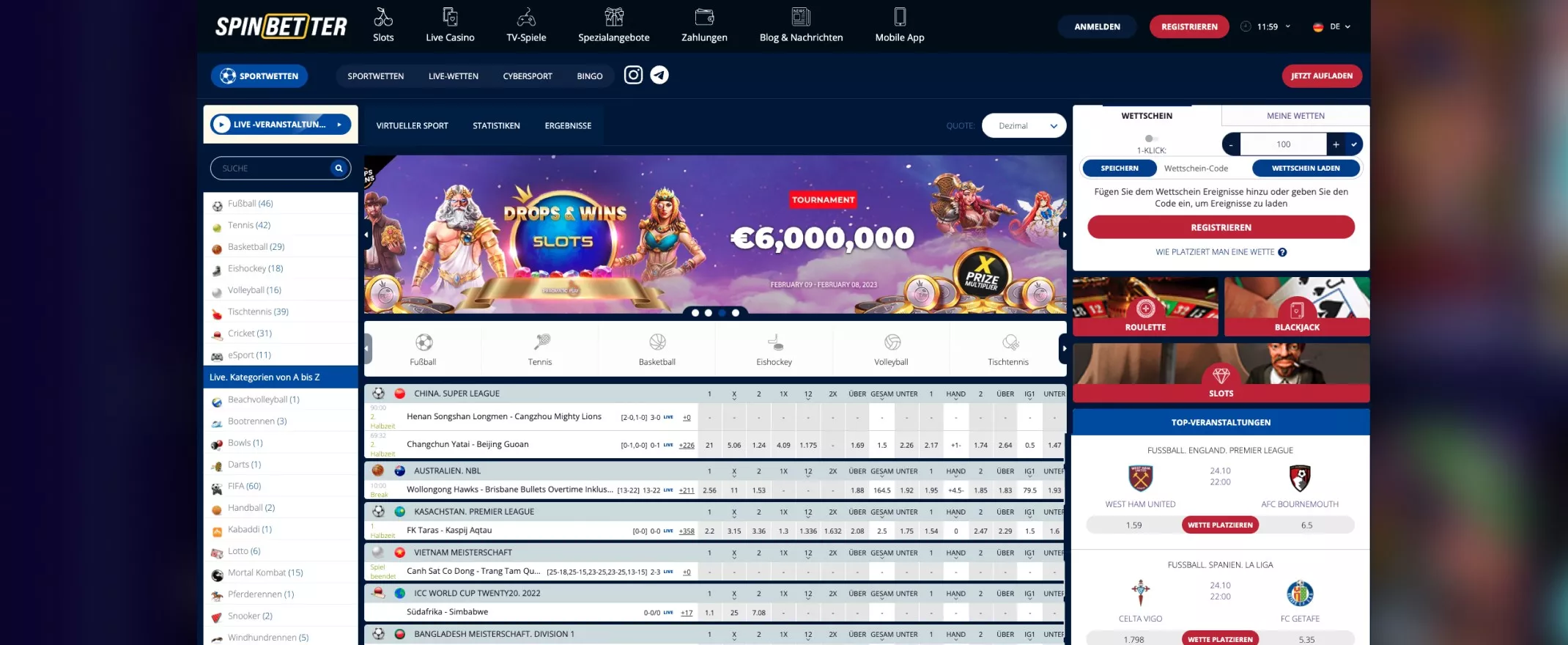Open TV-Spiele gamepad icon
This screenshot has height=645, width=1568.
point(526,16)
